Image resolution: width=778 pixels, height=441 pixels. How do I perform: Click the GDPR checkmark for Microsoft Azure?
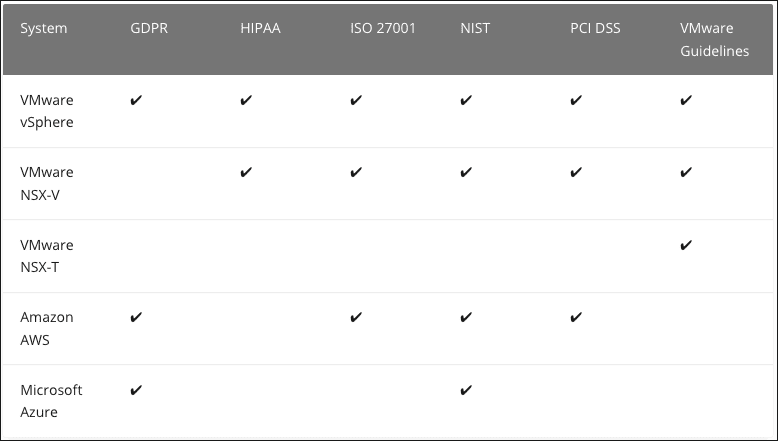(x=136, y=390)
